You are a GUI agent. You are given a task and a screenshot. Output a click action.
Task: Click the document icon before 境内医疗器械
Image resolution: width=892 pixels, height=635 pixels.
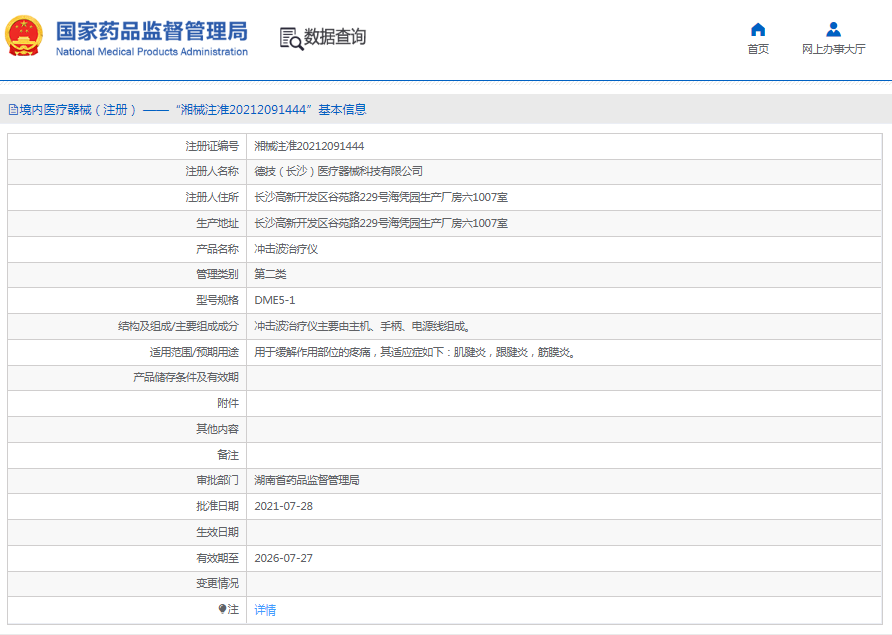(x=13, y=110)
